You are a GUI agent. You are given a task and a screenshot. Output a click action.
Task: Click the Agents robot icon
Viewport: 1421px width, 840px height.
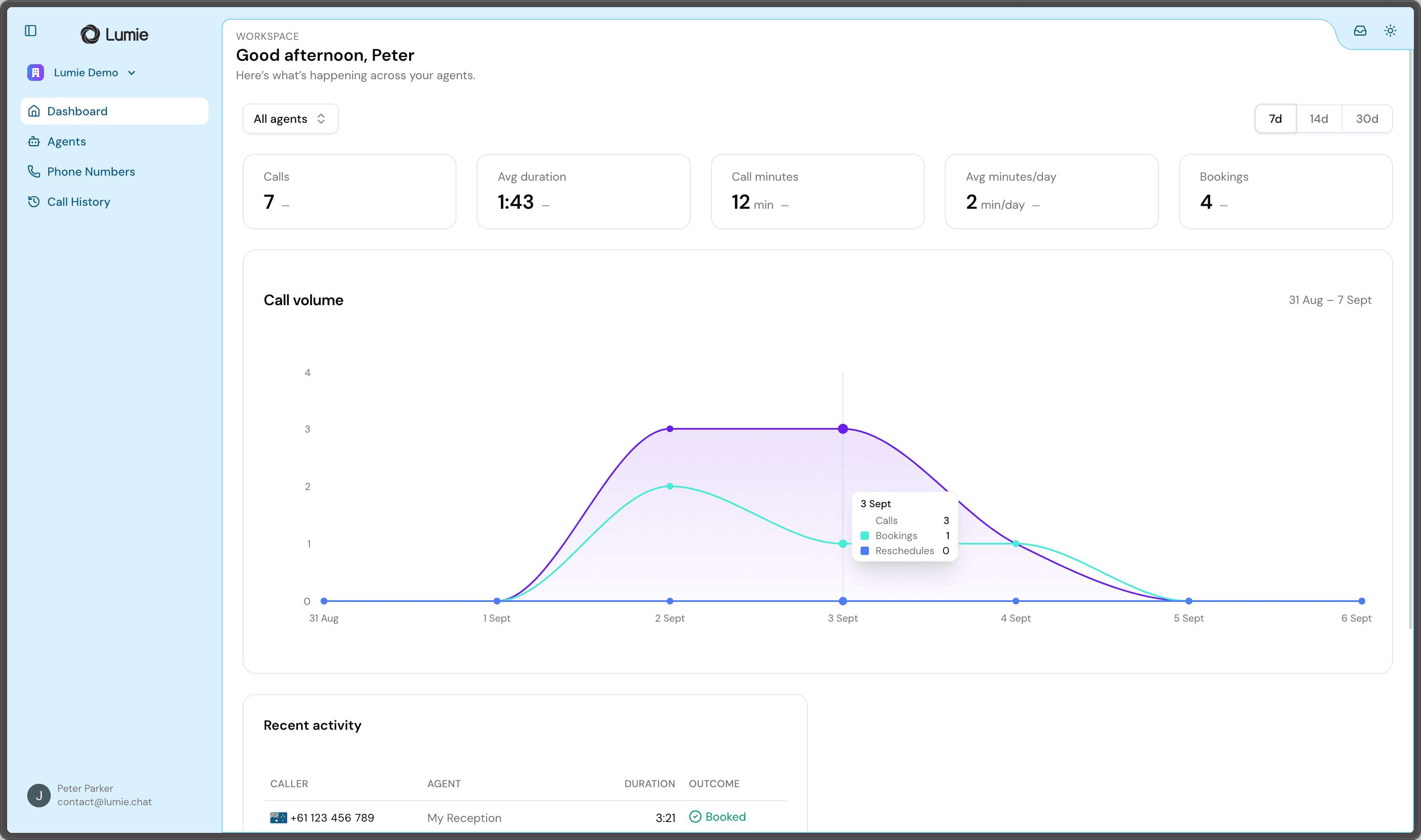coord(34,142)
